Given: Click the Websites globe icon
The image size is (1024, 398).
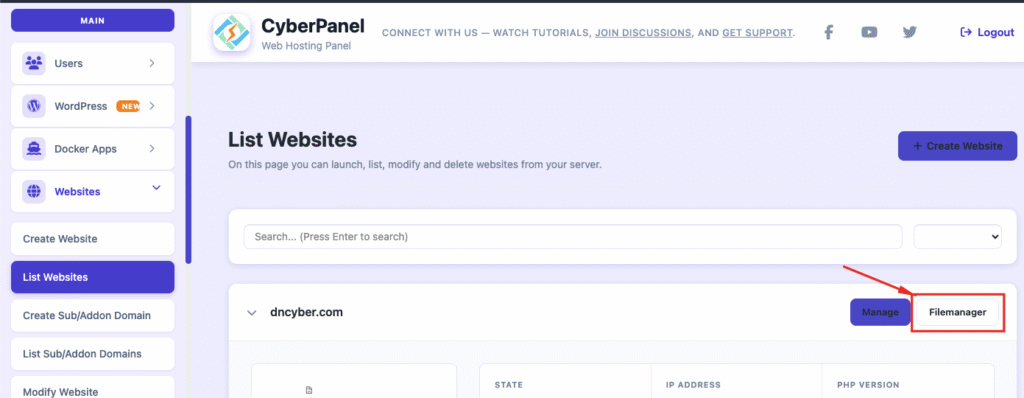Looking at the screenshot, I should [33, 191].
